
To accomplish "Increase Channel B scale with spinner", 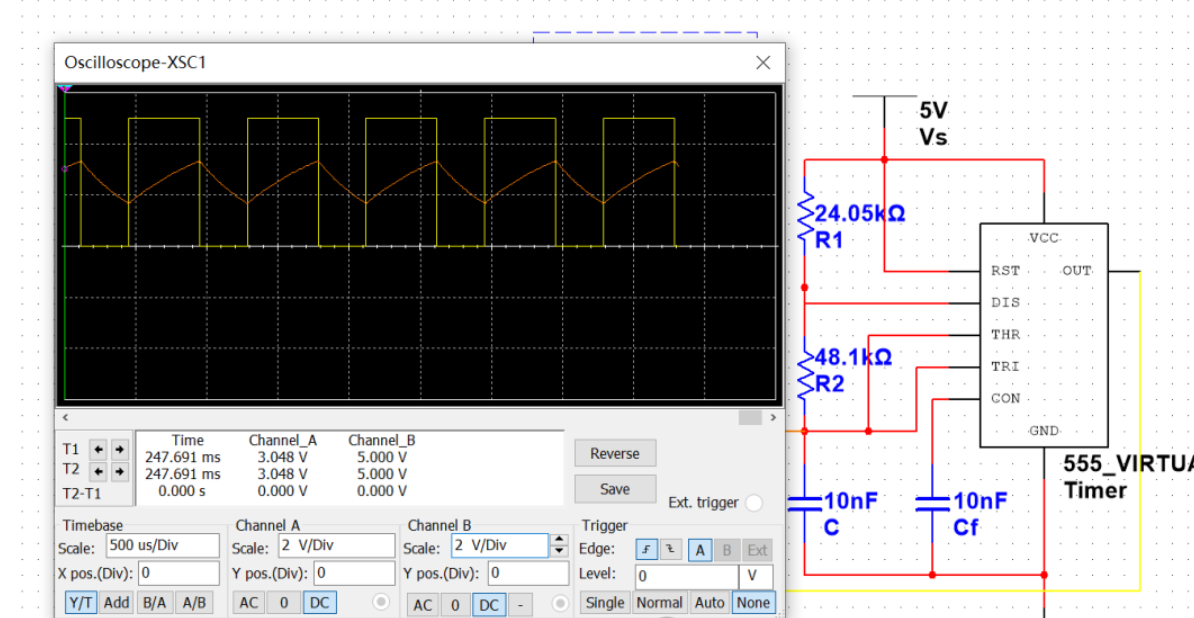I will coord(559,540).
